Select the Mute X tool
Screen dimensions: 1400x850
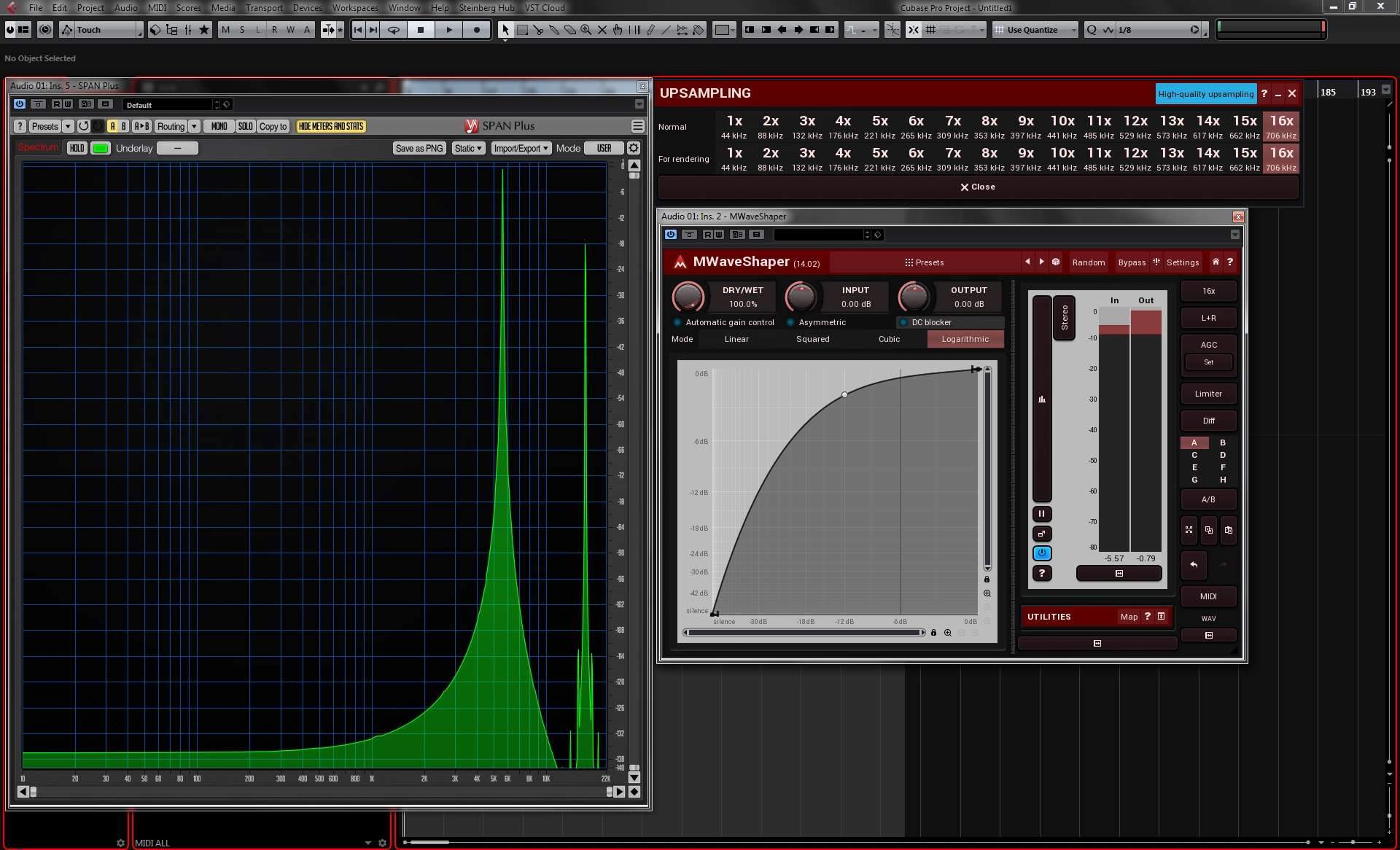coord(602,30)
